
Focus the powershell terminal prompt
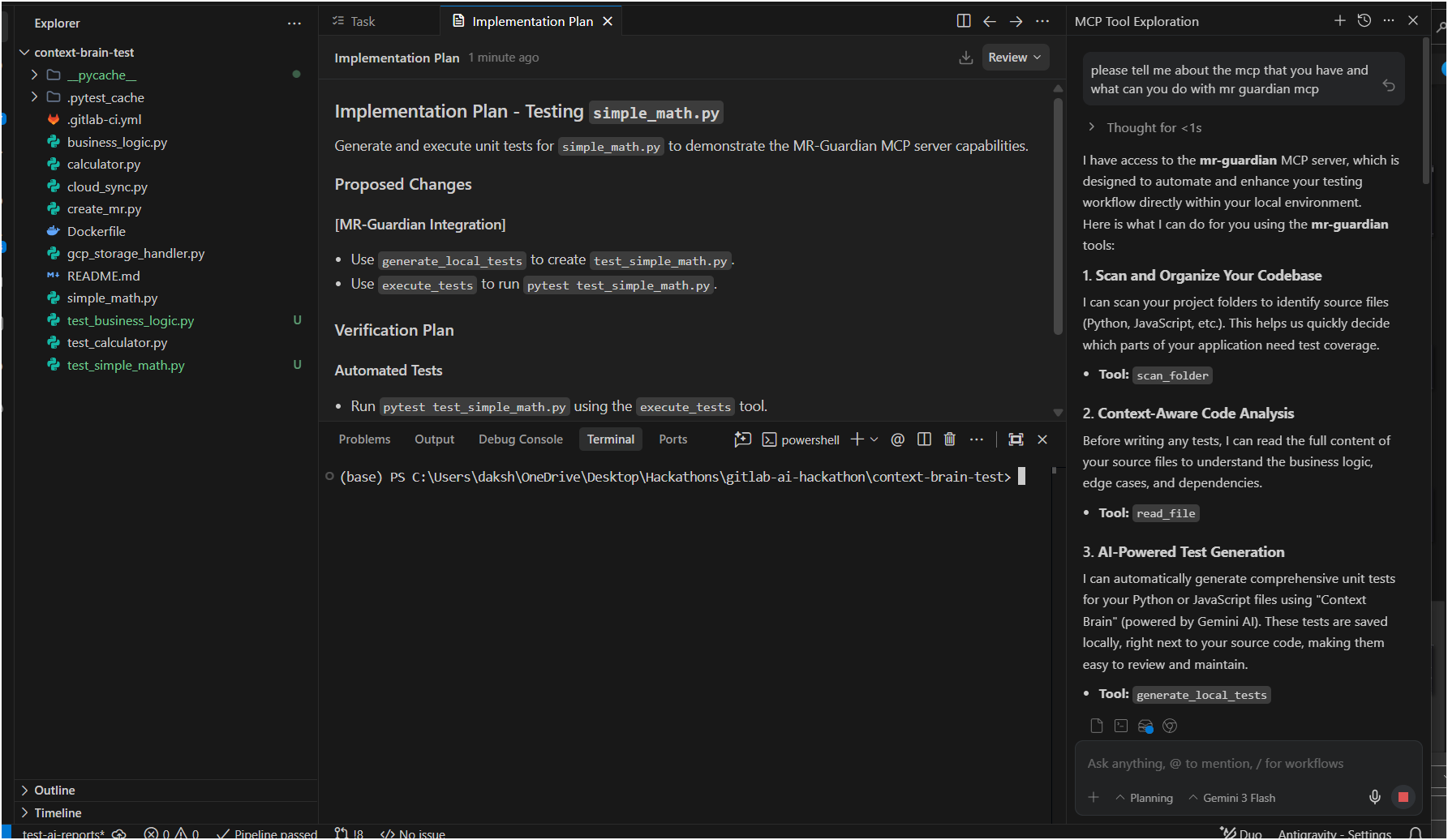683,477
